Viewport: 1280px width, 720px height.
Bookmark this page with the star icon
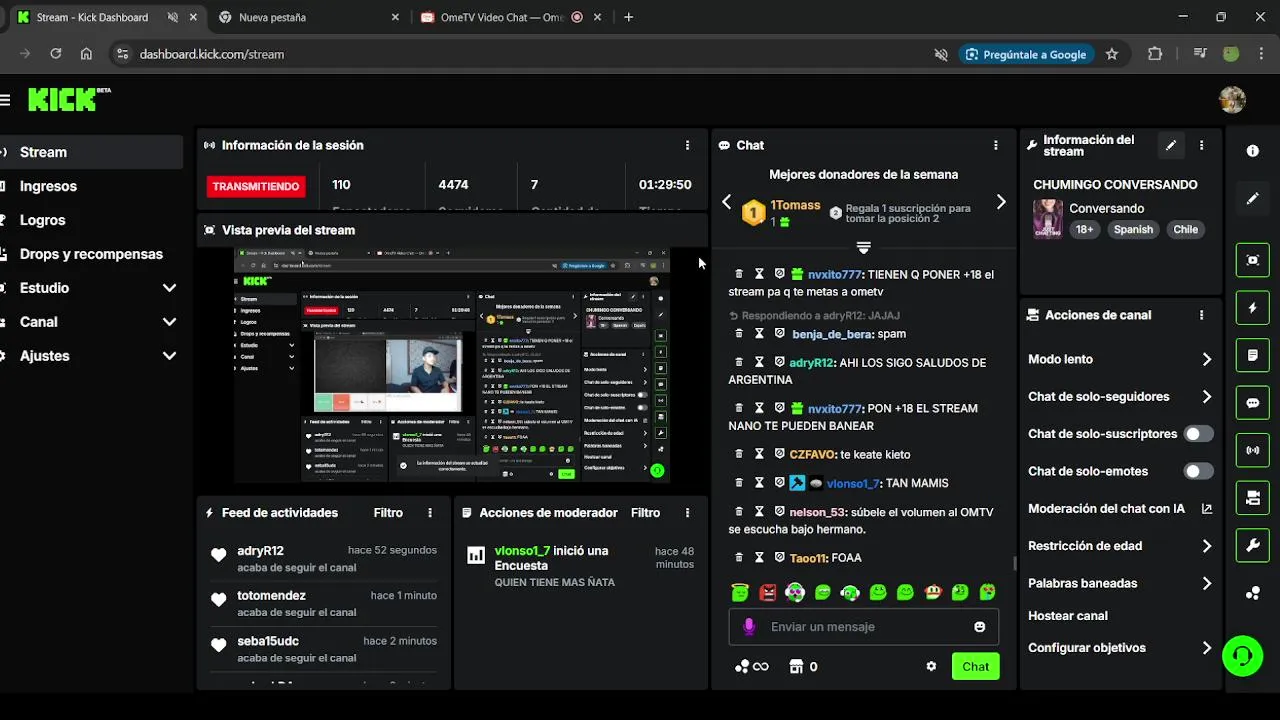click(x=1112, y=54)
